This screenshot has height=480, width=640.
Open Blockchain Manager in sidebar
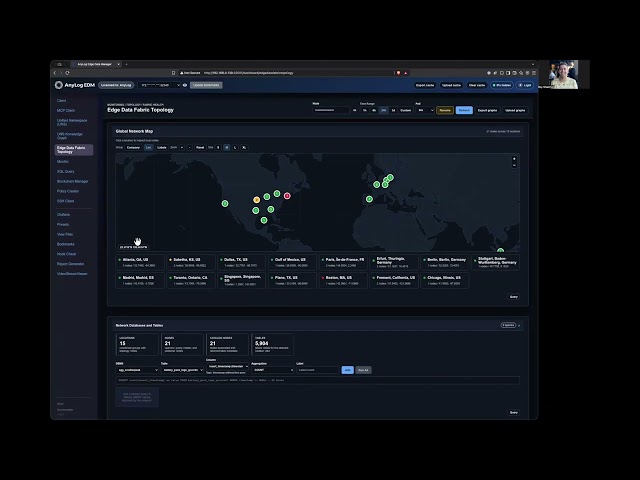click(x=72, y=181)
